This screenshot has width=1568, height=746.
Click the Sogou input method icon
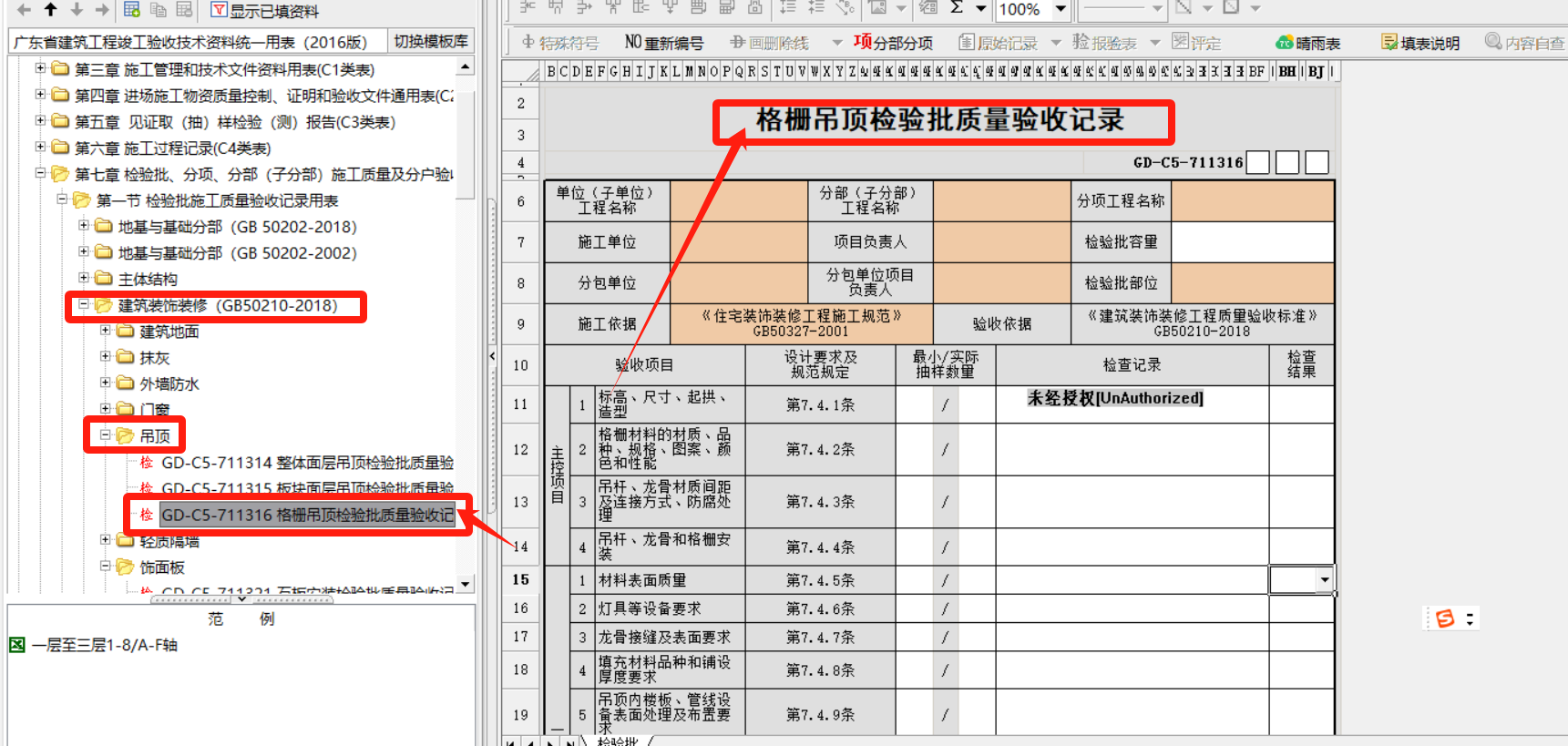(1445, 618)
